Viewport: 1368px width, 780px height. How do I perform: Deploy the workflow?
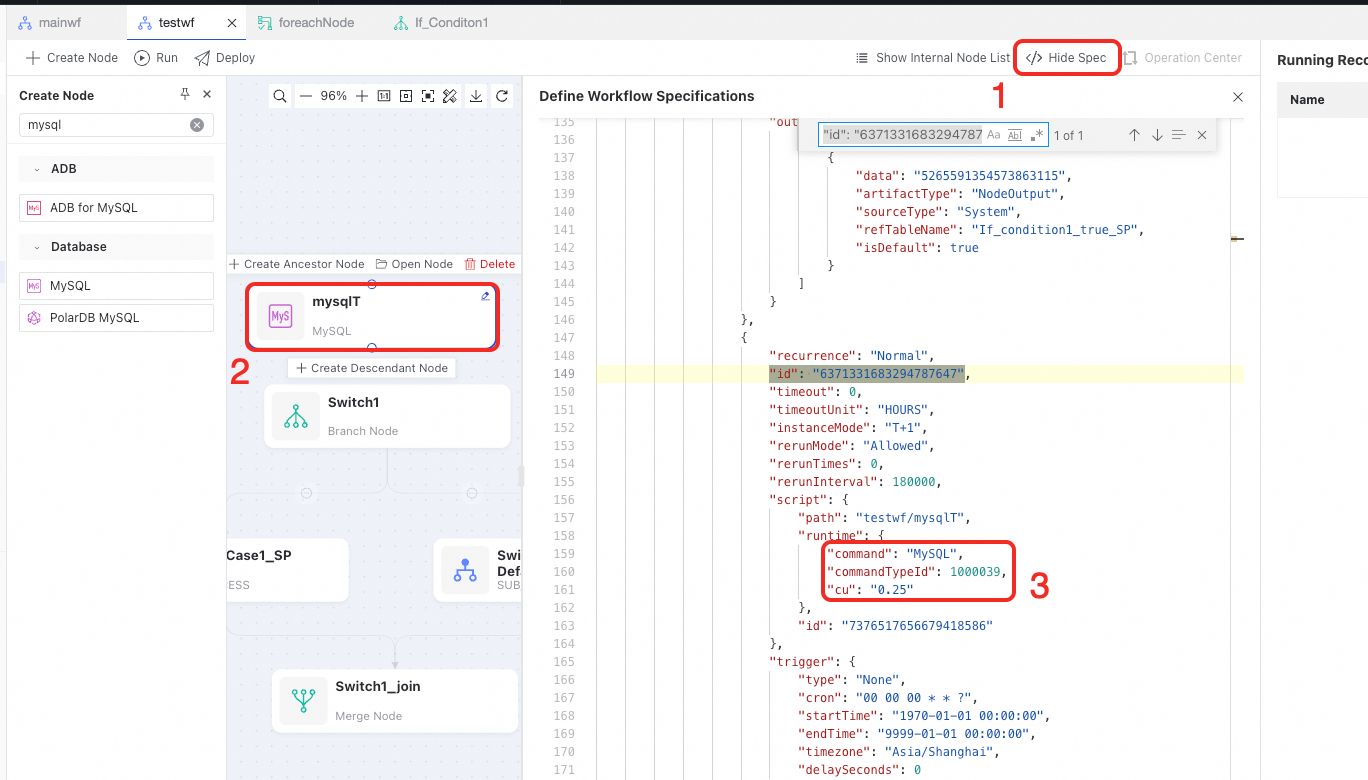click(225, 58)
